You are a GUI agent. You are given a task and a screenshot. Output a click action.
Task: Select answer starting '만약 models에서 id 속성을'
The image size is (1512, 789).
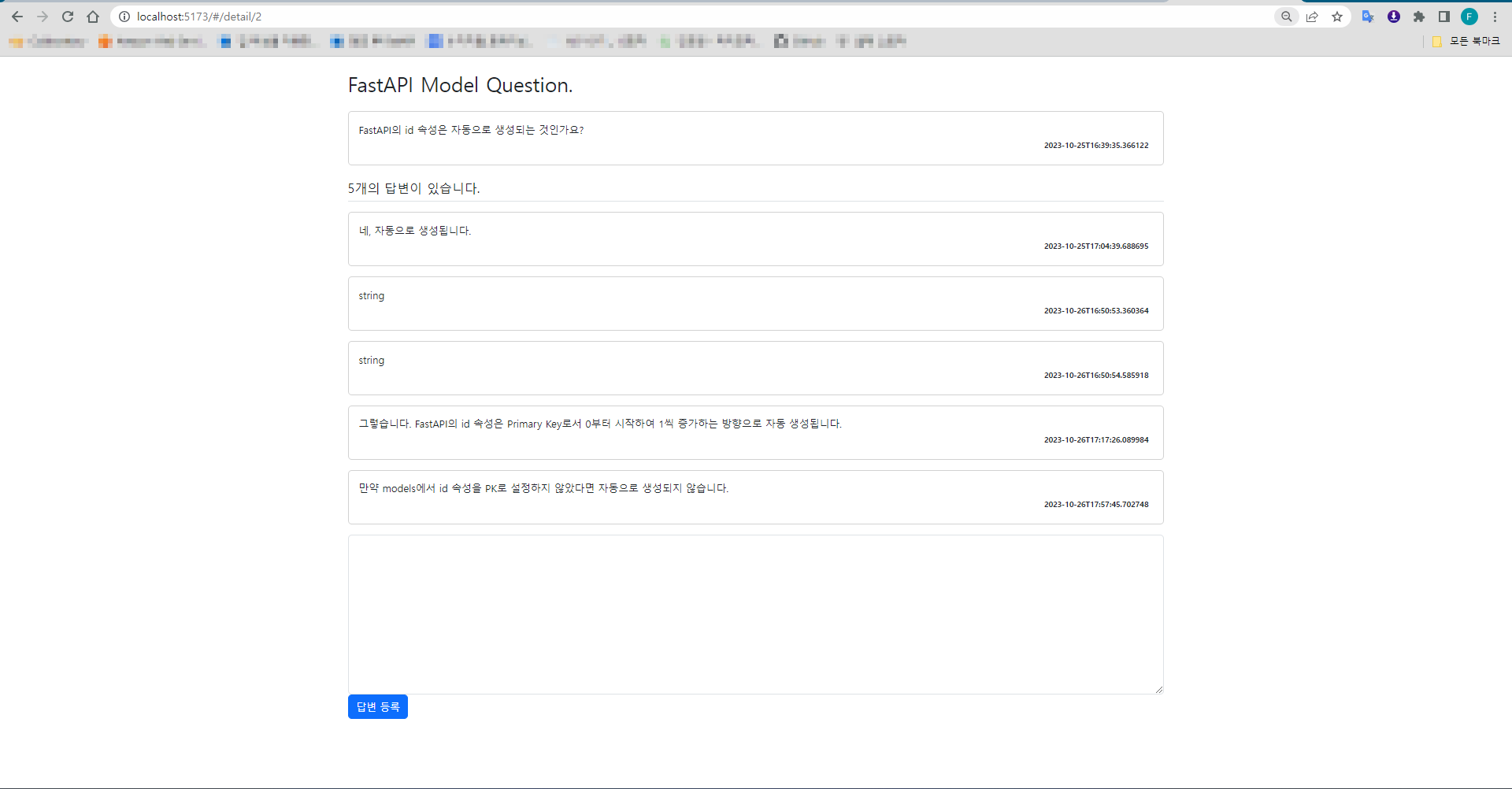click(x=543, y=488)
